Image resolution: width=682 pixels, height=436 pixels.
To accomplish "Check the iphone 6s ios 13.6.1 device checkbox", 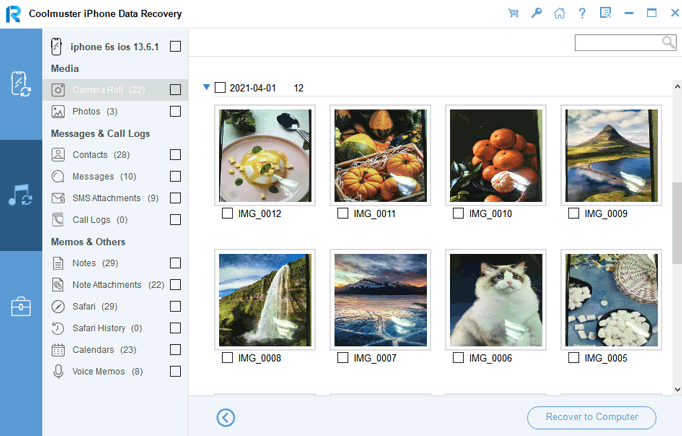I will click(175, 46).
